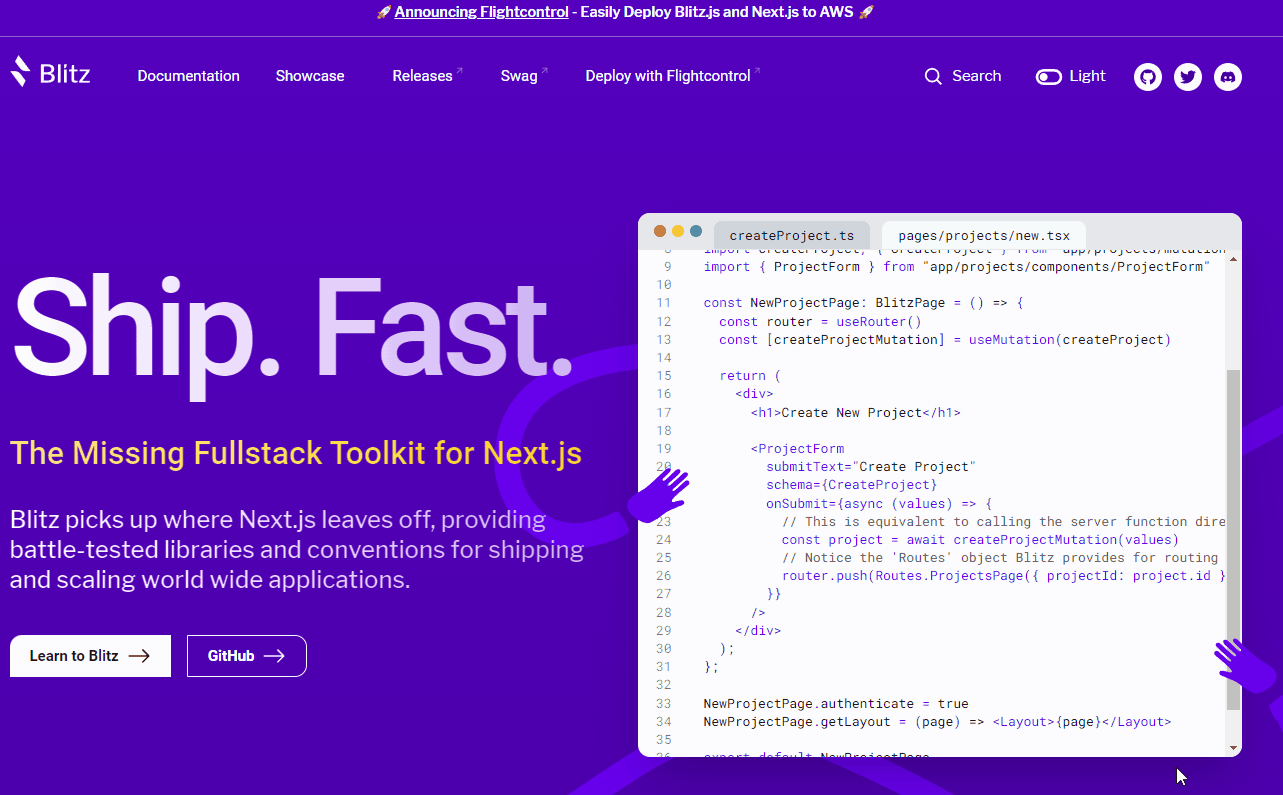
Task: Open the Documentation menu item
Action: point(189,76)
